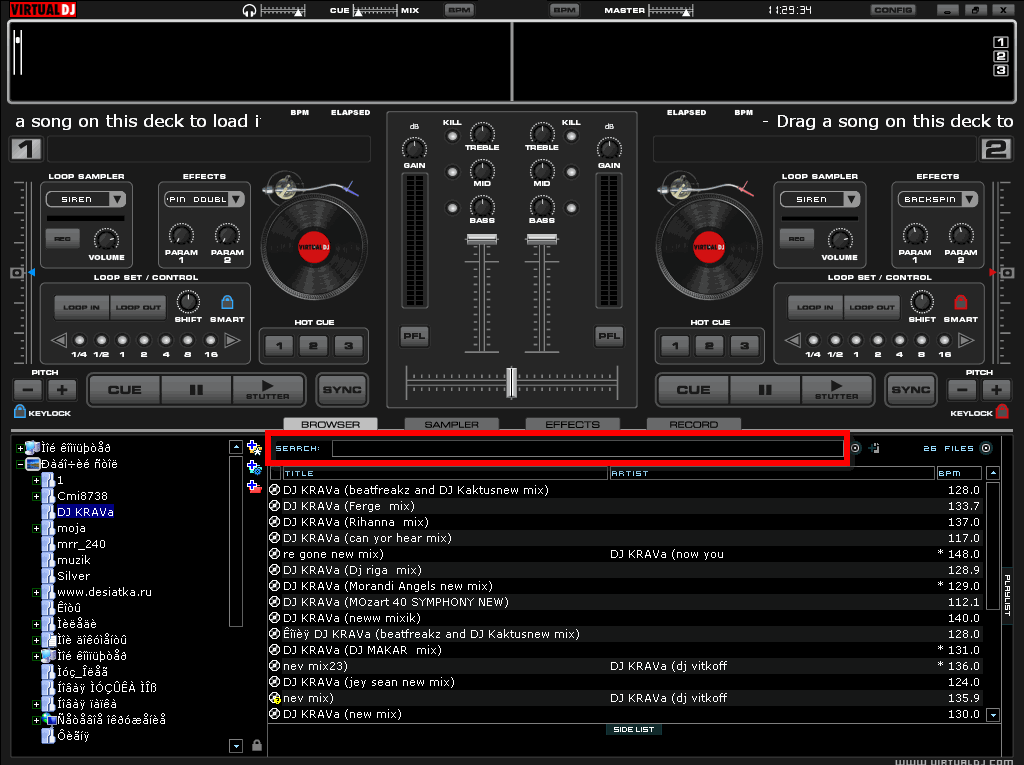Image resolution: width=1024 pixels, height=765 pixels.
Task: Open left deck SIREN sampler dropdown
Action: point(117,199)
